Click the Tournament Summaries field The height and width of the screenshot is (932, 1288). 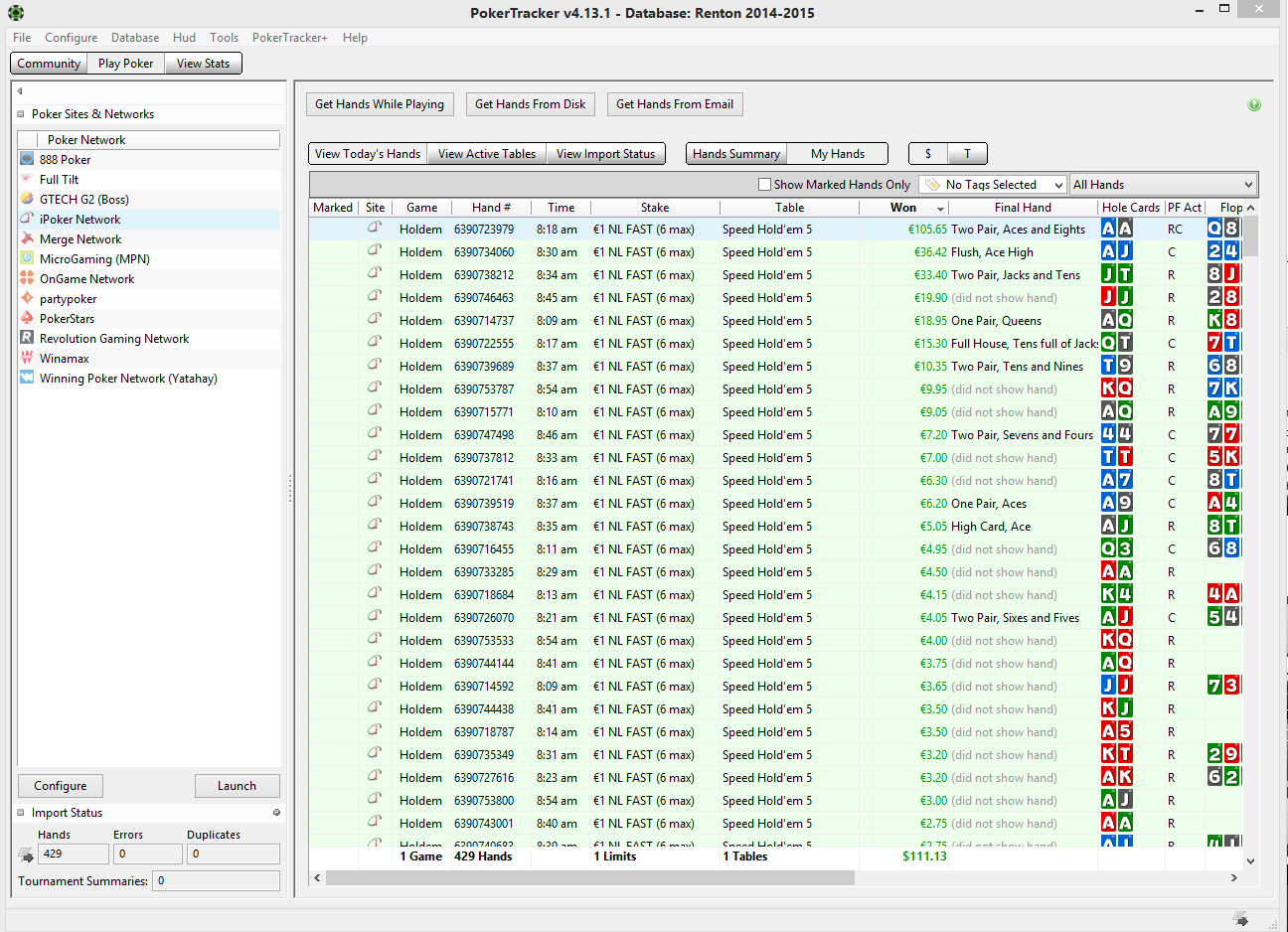click(x=216, y=881)
